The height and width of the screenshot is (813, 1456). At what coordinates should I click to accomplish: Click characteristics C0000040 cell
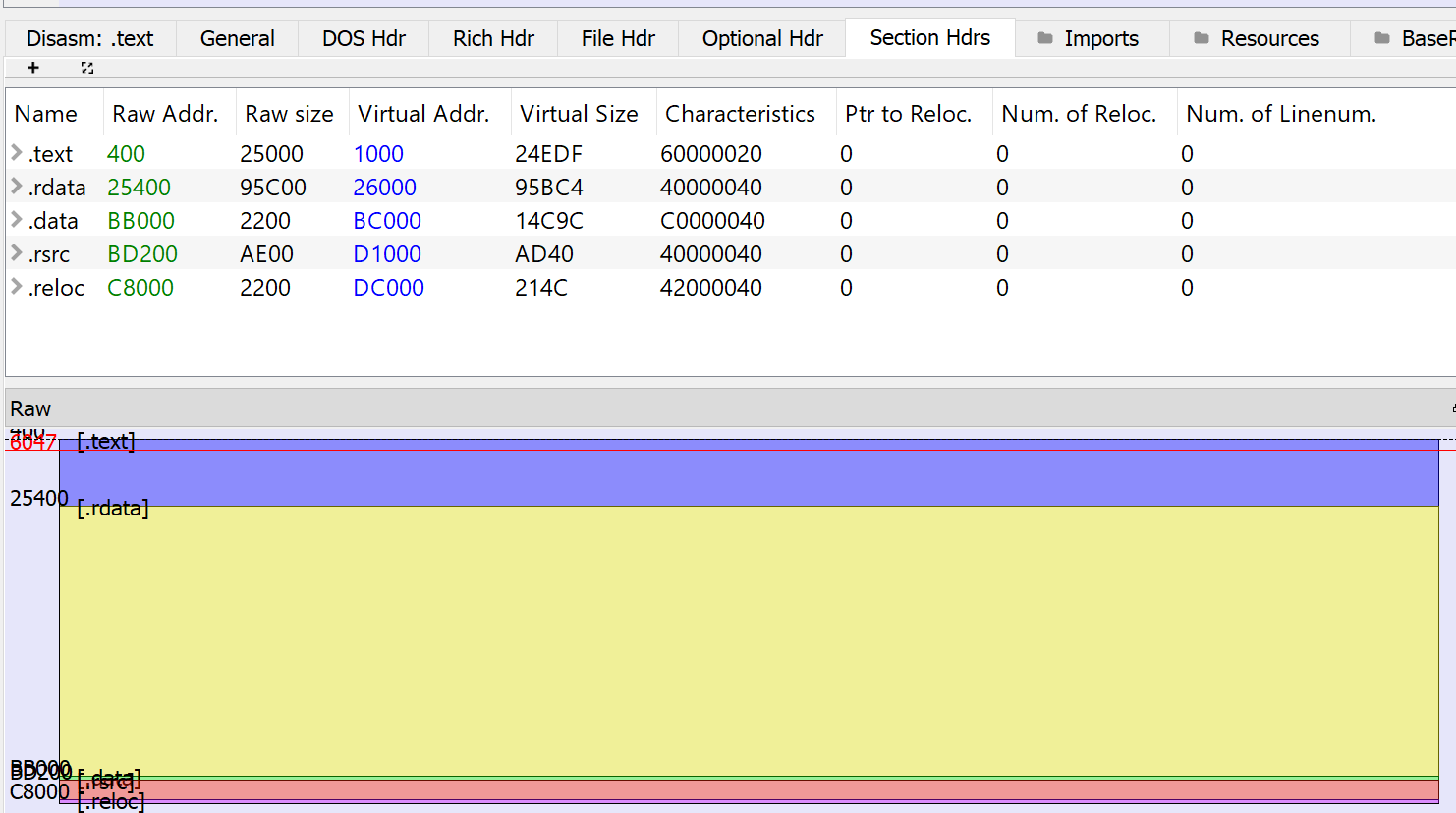click(x=712, y=221)
